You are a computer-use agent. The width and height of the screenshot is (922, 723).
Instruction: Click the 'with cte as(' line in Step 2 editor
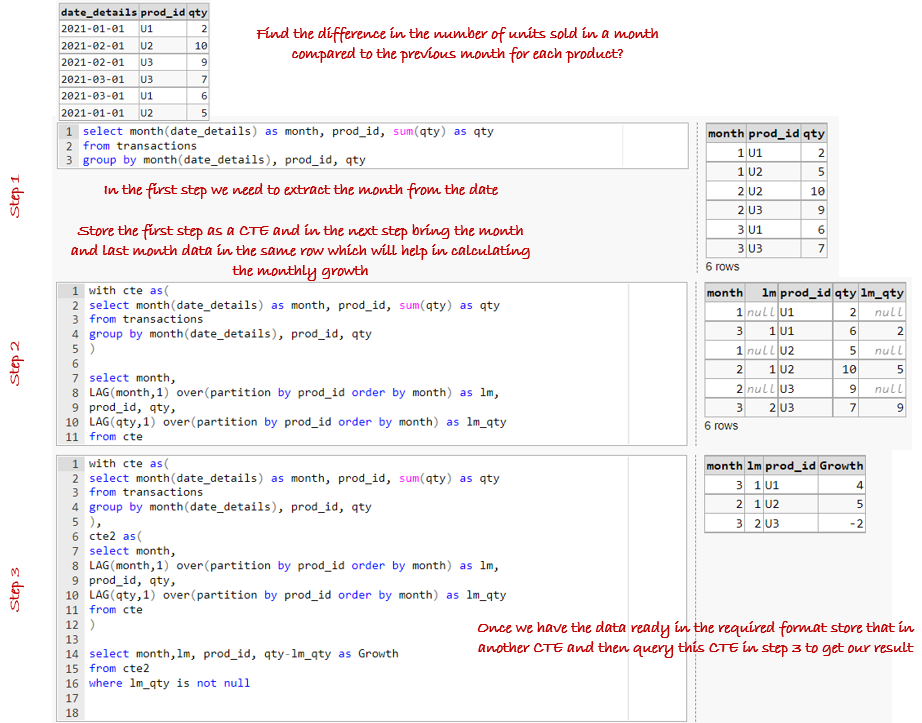pos(130,291)
